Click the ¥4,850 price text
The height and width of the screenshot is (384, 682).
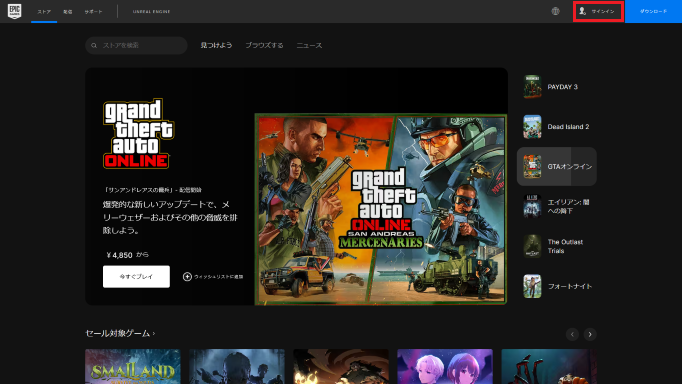click(119, 255)
